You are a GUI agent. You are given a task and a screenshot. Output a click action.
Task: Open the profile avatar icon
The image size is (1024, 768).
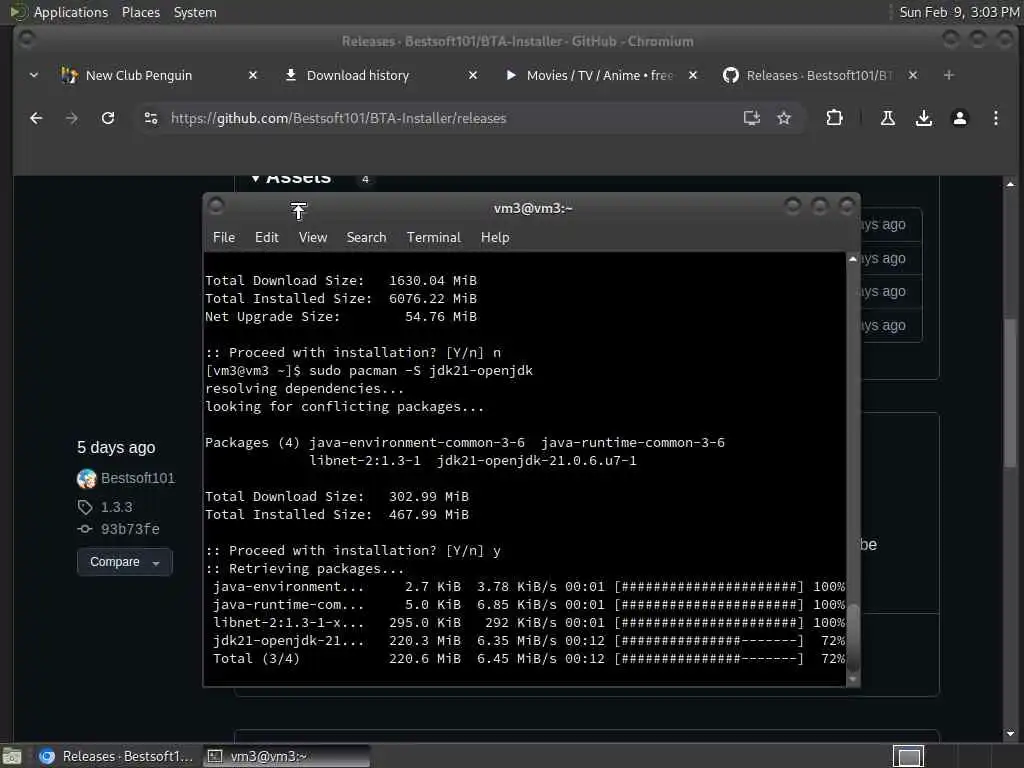959,118
